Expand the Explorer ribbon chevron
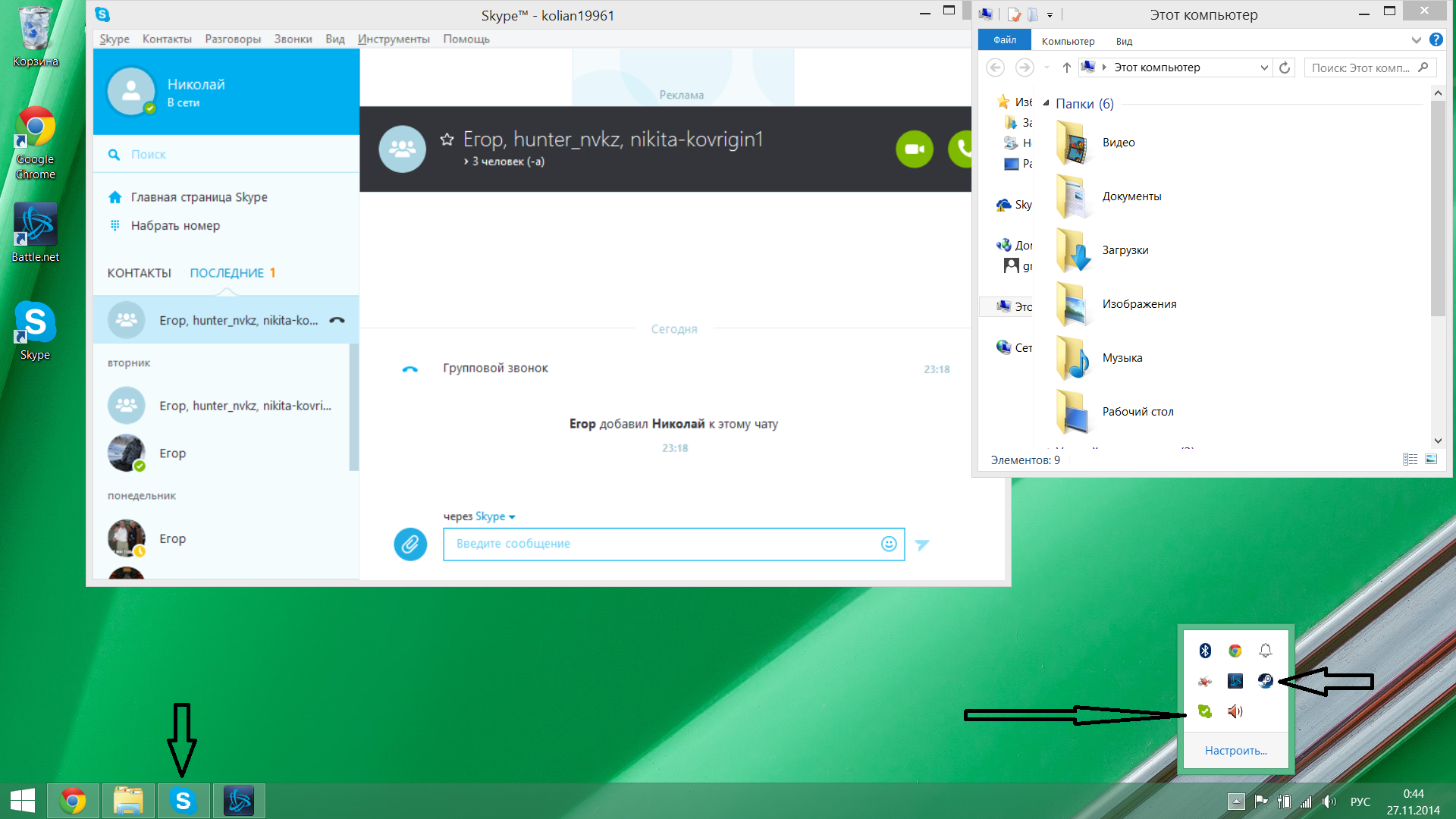This screenshot has height=819, width=1456. click(x=1416, y=40)
